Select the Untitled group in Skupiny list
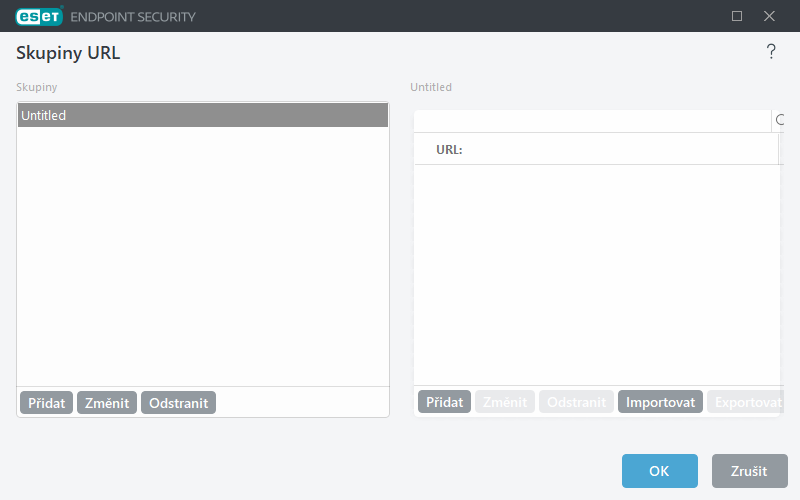 203,115
